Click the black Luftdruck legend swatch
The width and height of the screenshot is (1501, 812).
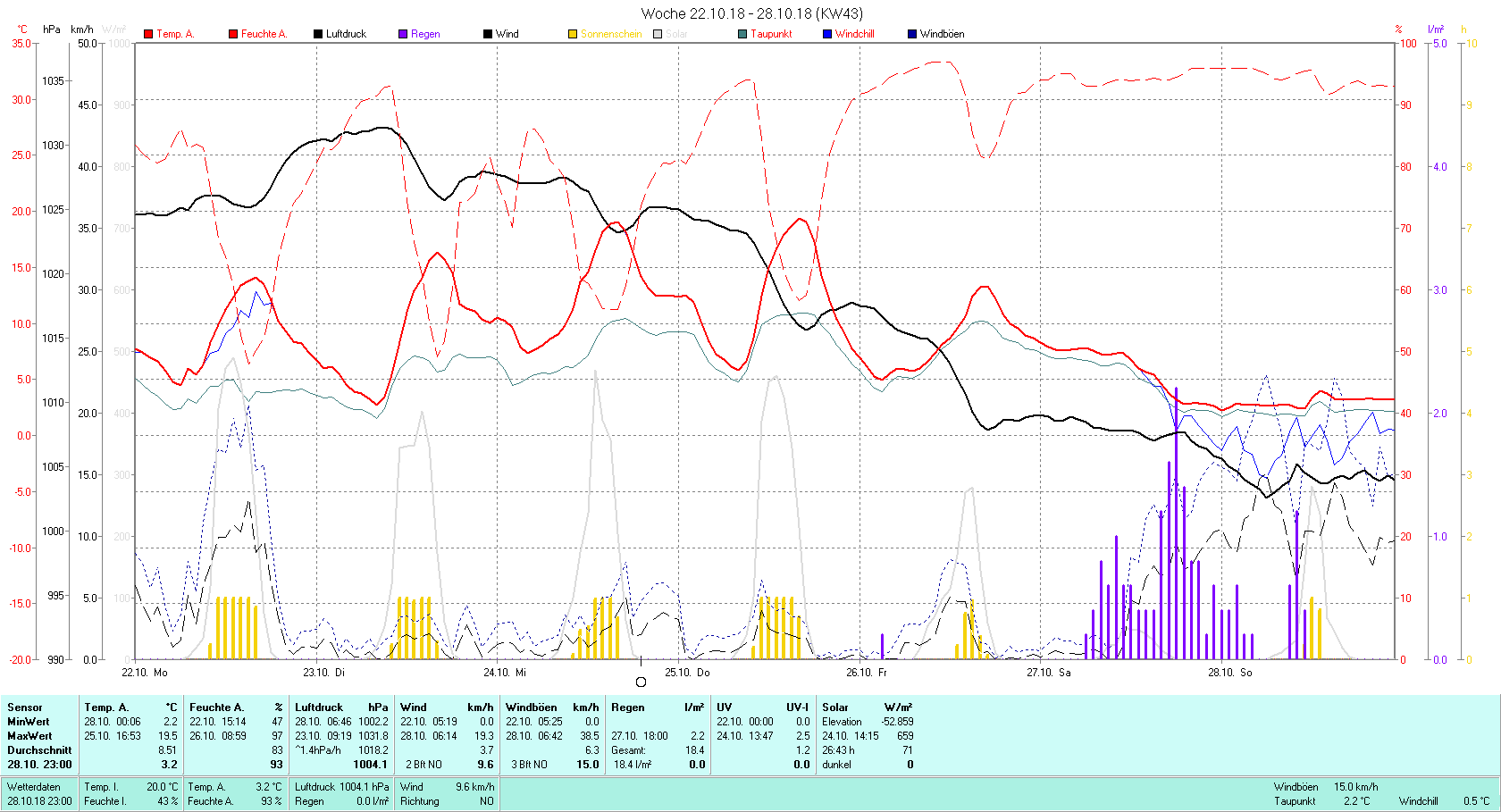coord(318,34)
